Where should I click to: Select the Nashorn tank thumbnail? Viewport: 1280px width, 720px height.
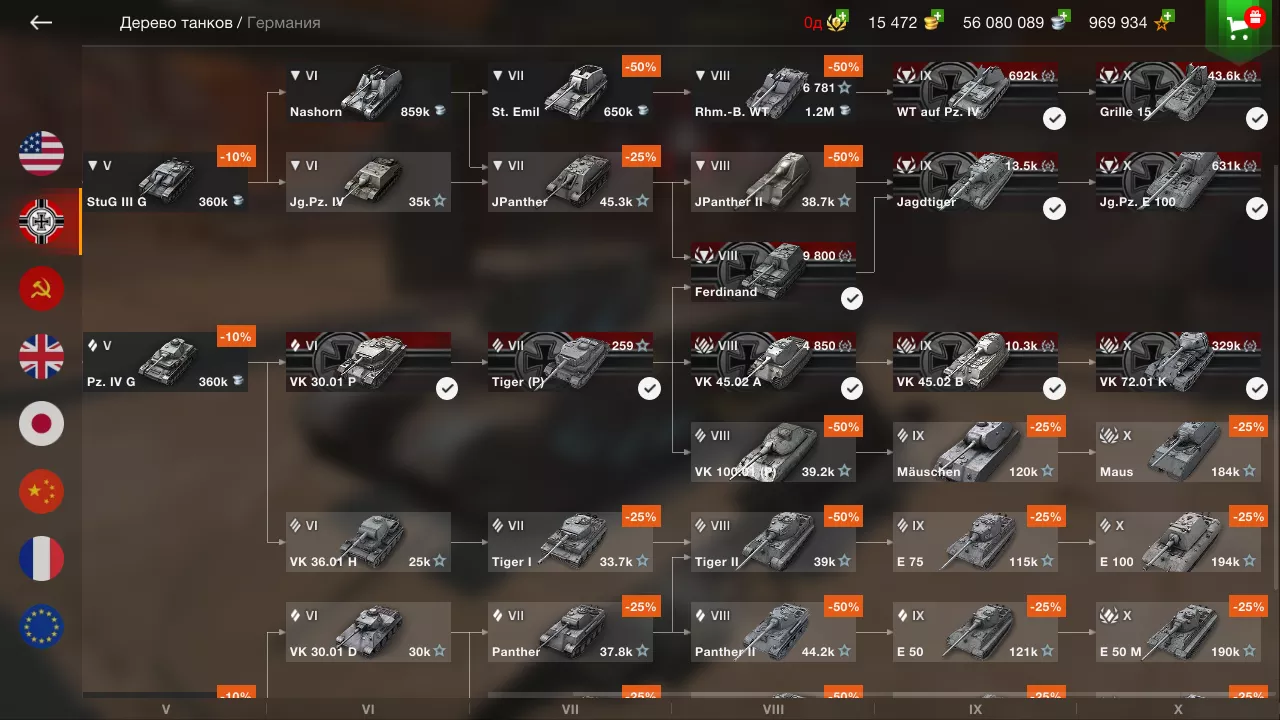click(x=372, y=90)
